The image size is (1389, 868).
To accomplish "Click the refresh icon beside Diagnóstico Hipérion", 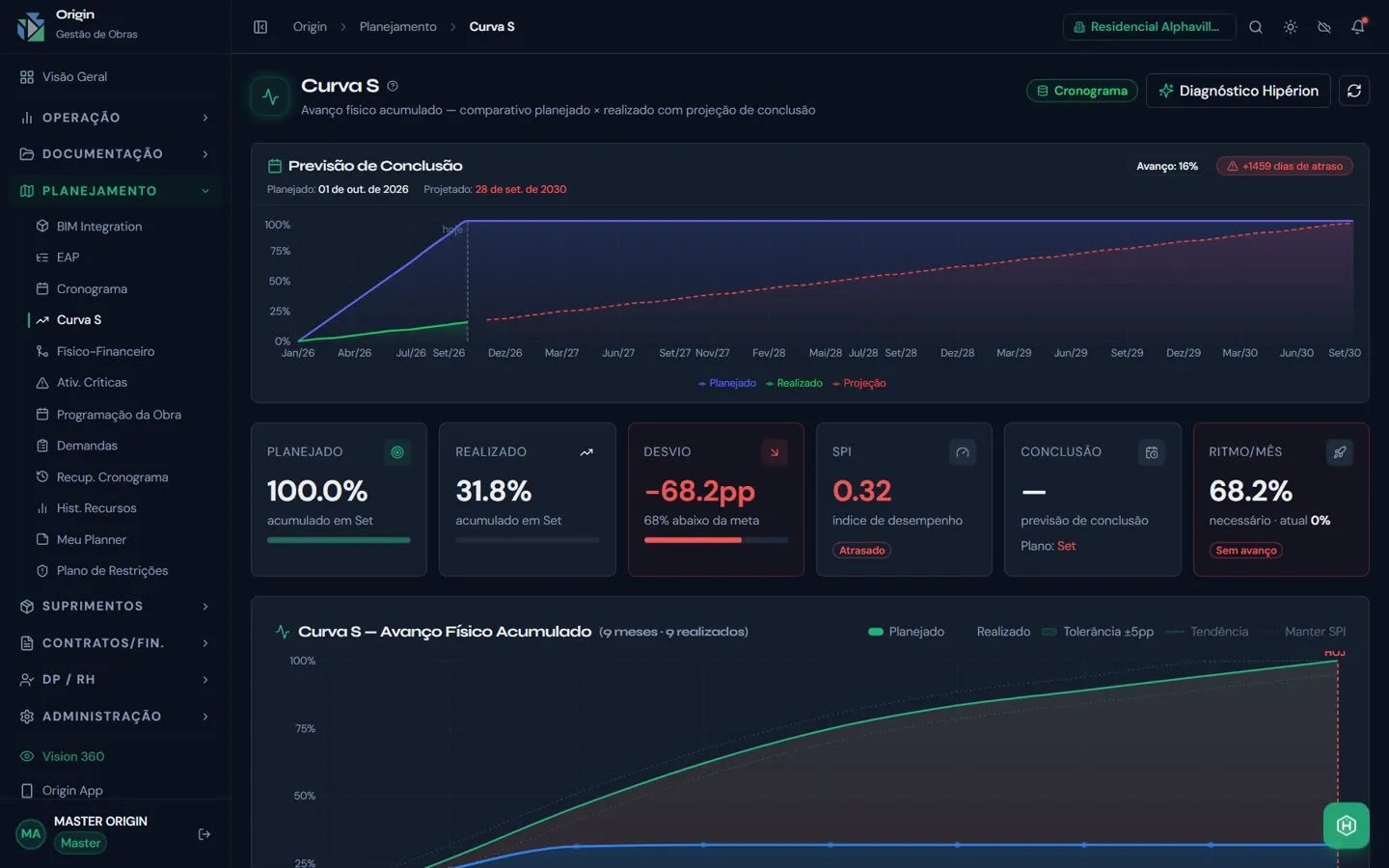I will (1354, 91).
